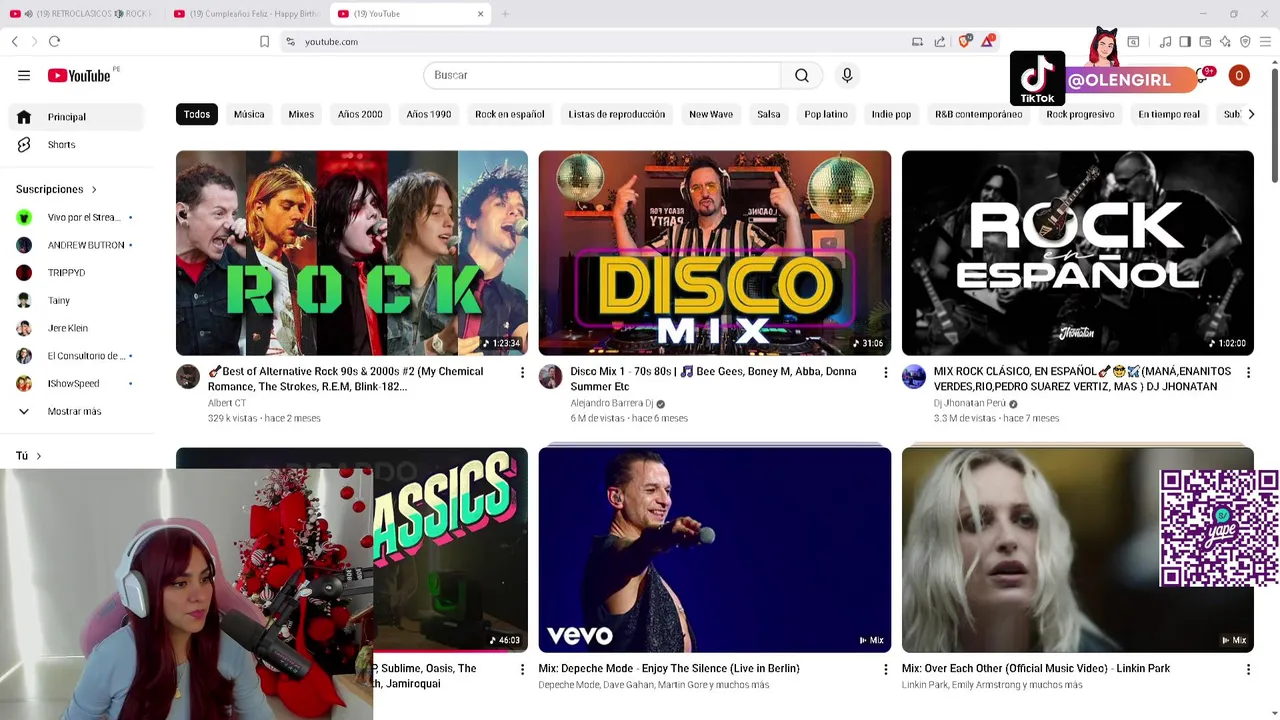Select the Salsa chip
1280x720 pixels.
click(x=769, y=114)
